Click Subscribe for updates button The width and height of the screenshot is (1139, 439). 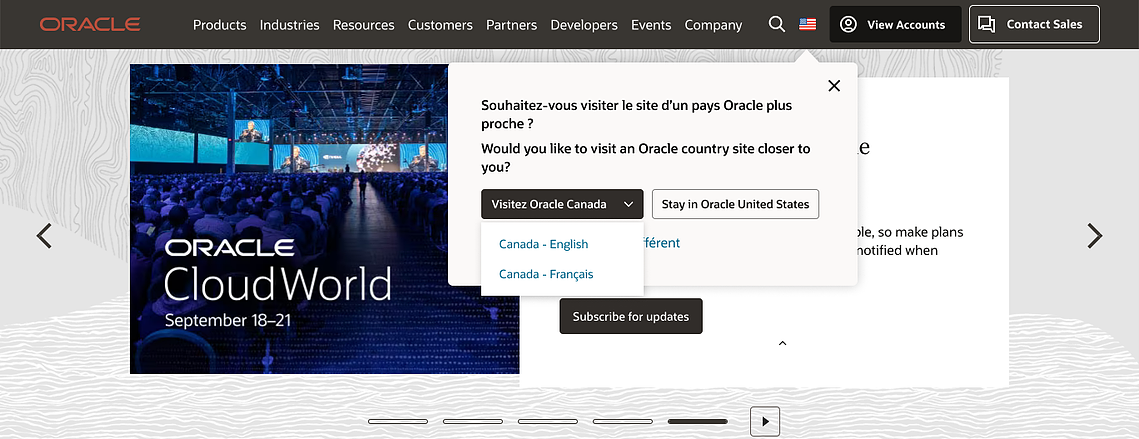tap(631, 316)
